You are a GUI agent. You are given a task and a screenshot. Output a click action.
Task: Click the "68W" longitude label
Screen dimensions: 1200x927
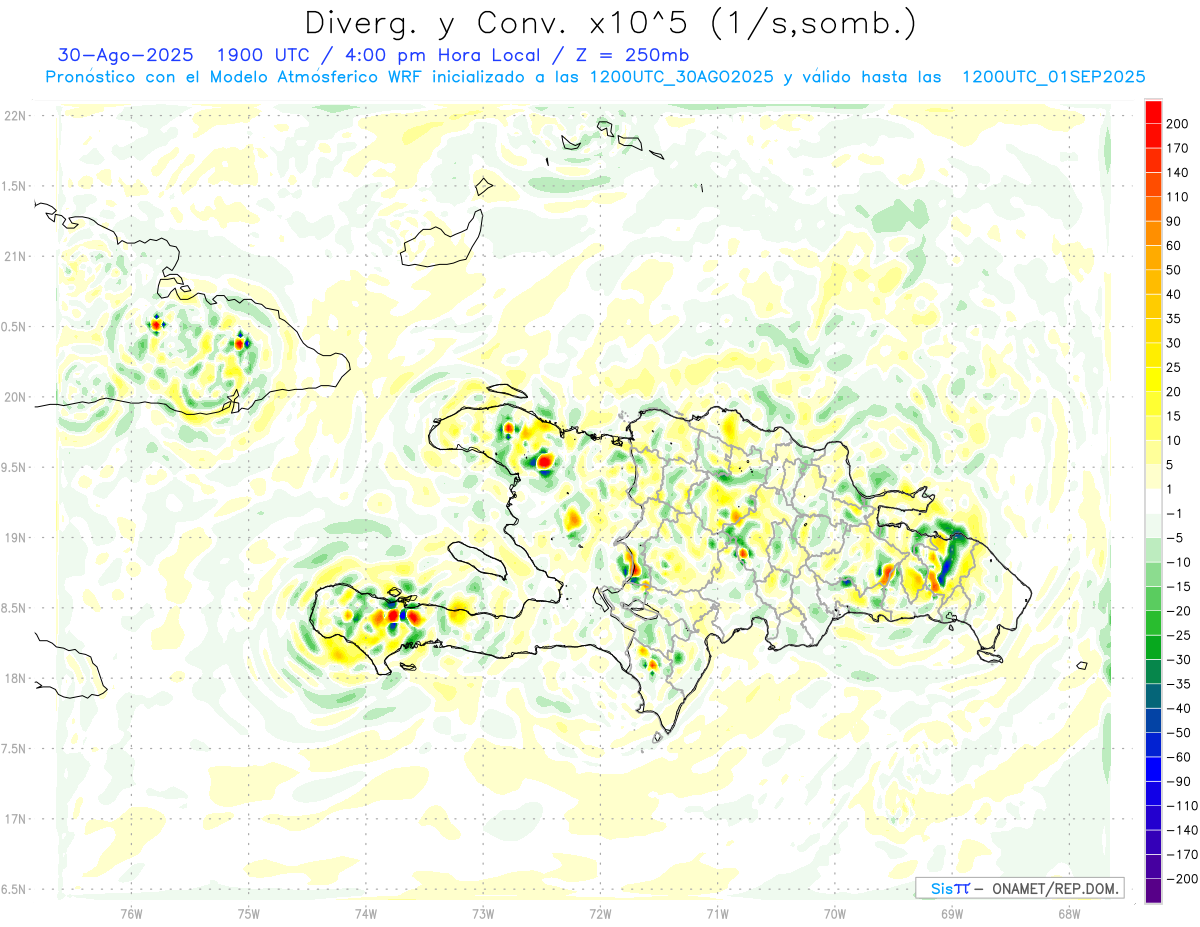(1069, 913)
